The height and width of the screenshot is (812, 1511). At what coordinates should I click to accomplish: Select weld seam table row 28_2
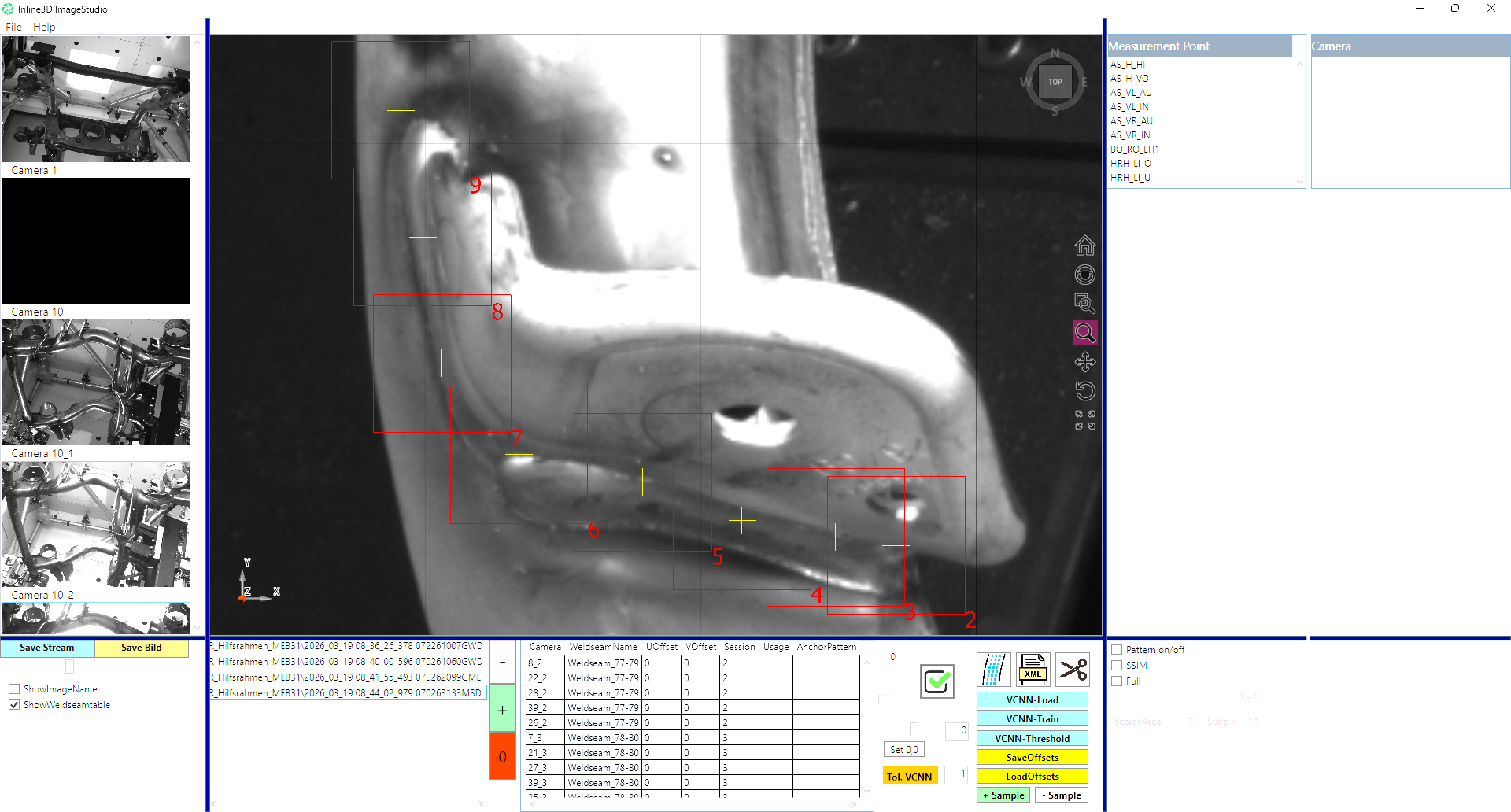693,693
